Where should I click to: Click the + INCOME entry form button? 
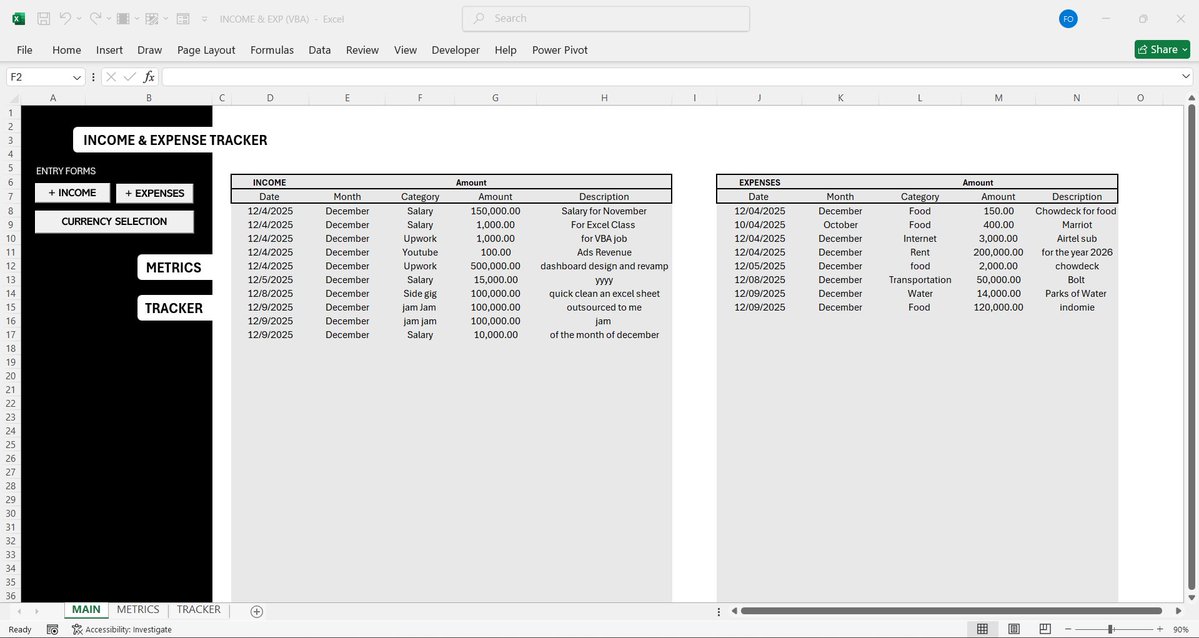click(x=73, y=193)
